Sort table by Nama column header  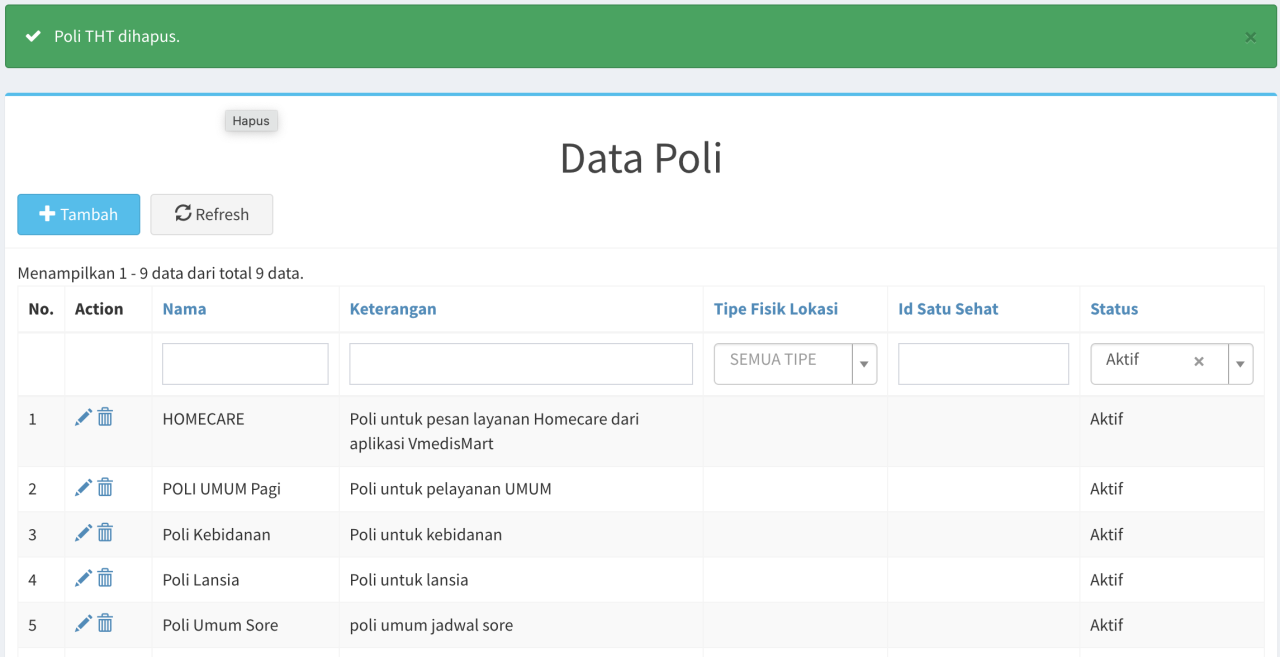pyautogui.click(x=184, y=309)
